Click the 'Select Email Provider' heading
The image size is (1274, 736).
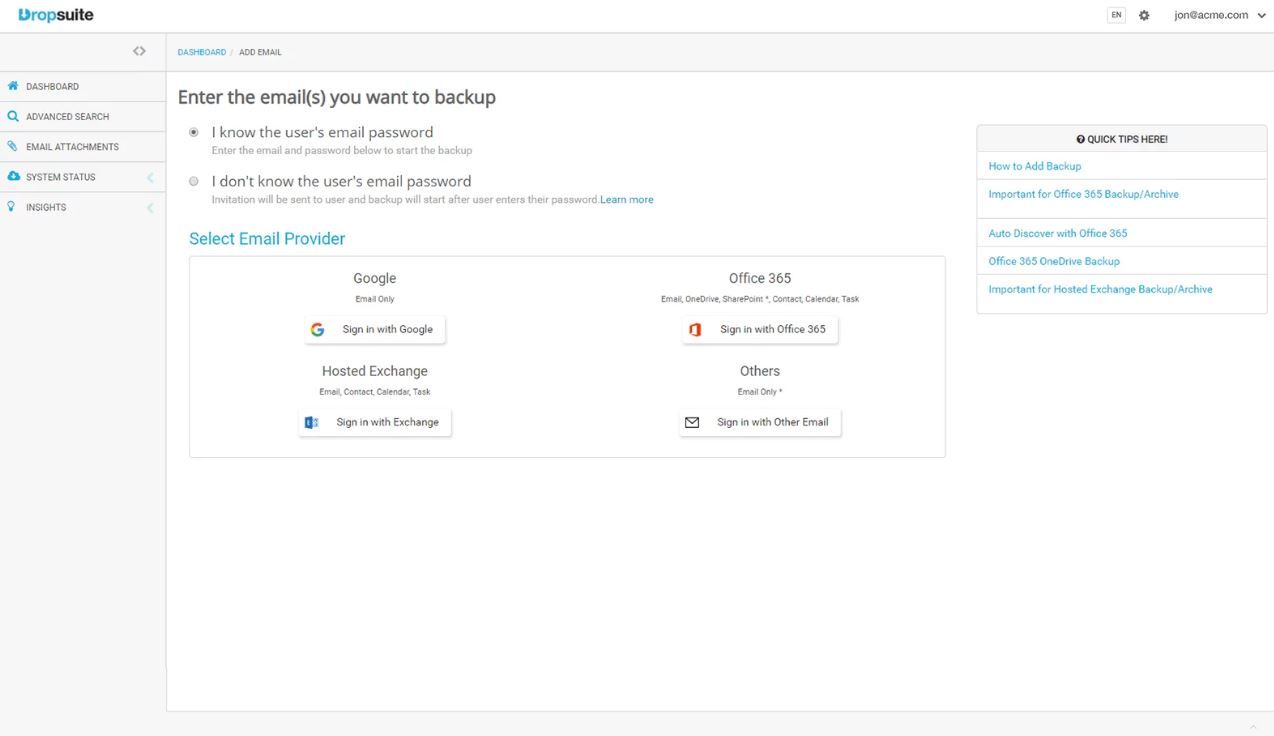[x=267, y=239]
